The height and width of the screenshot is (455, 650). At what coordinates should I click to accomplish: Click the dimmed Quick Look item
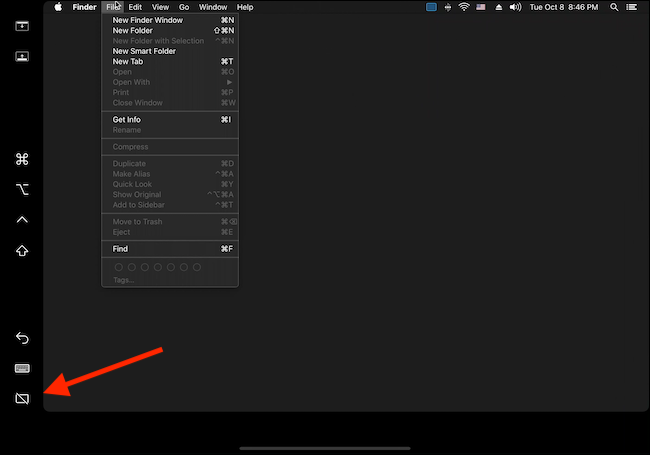pos(170,184)
